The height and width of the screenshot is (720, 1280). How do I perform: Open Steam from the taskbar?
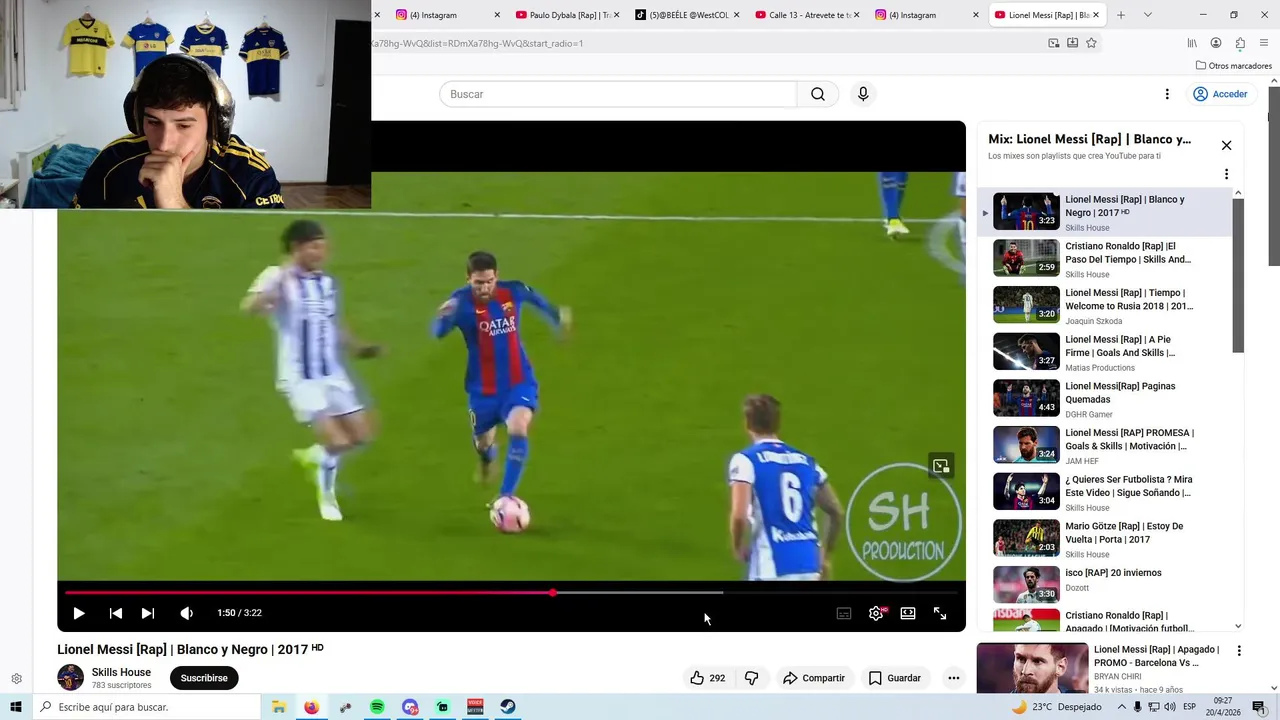click(x=508, y=707)
